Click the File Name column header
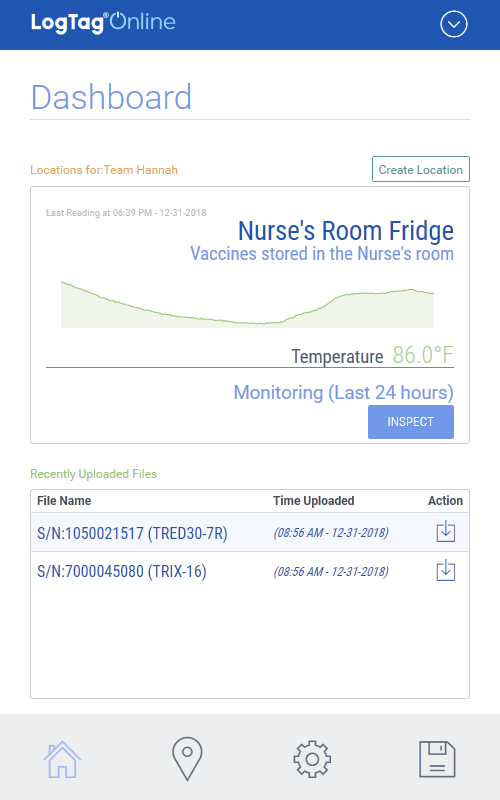The width and height of the screenshot is (500, 800). tap(64, 501)
